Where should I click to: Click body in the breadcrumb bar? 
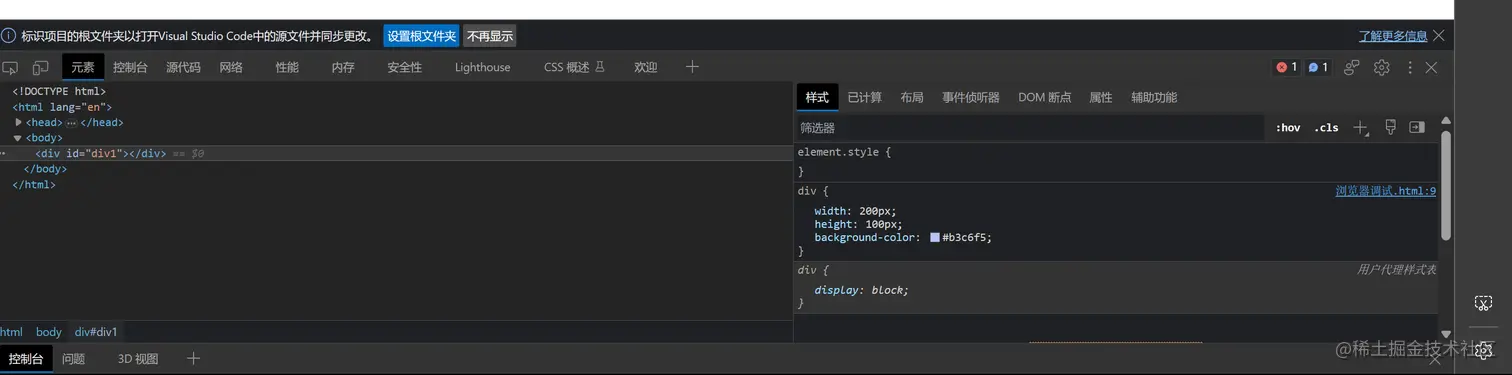[49, 332]
